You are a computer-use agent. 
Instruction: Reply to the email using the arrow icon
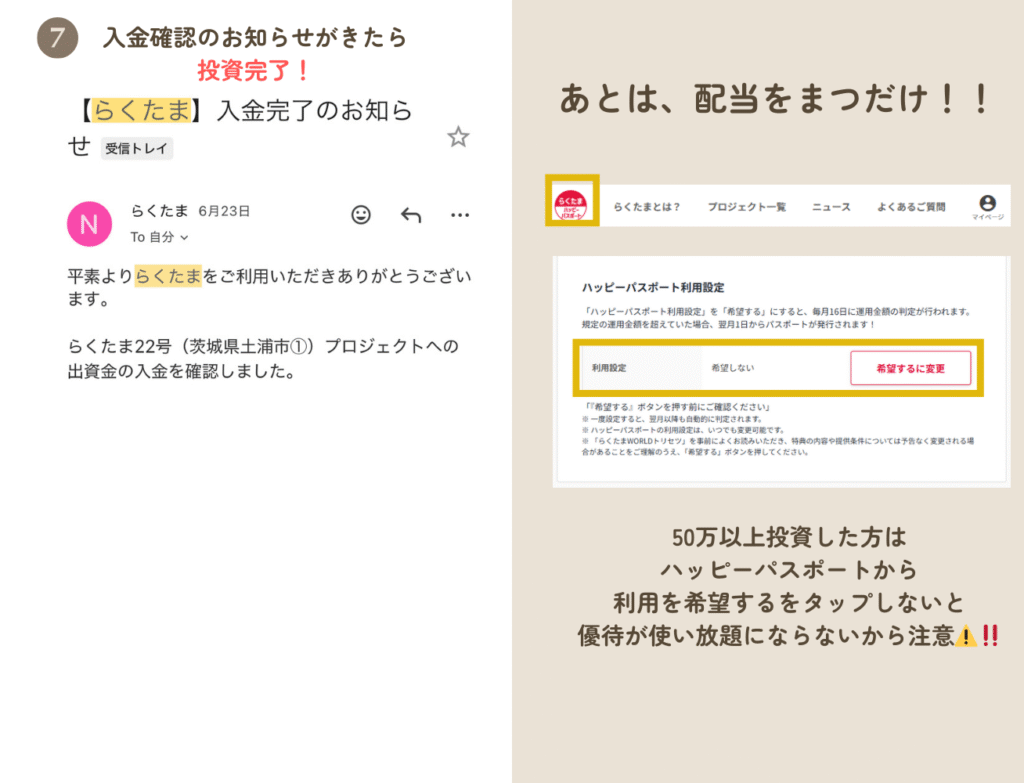411,215
